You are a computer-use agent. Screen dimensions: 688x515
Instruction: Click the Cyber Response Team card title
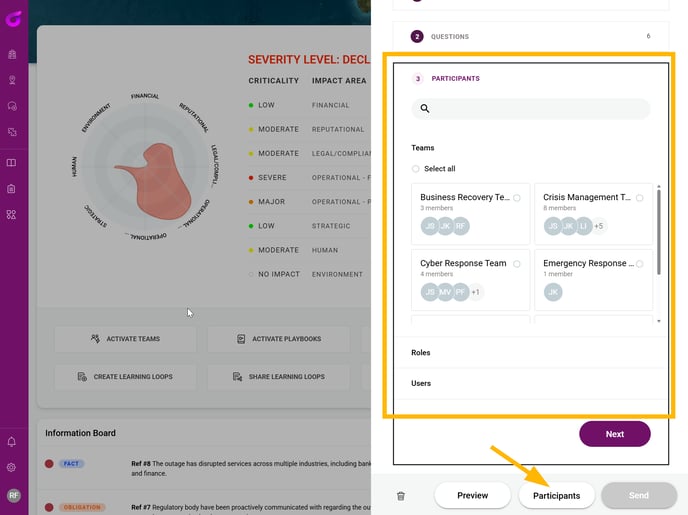point(463,263)
